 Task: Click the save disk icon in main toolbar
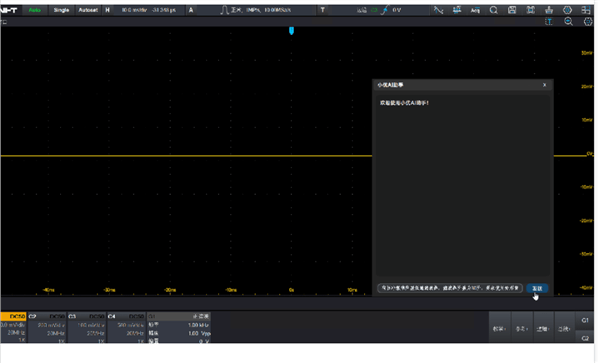[512, 10]
